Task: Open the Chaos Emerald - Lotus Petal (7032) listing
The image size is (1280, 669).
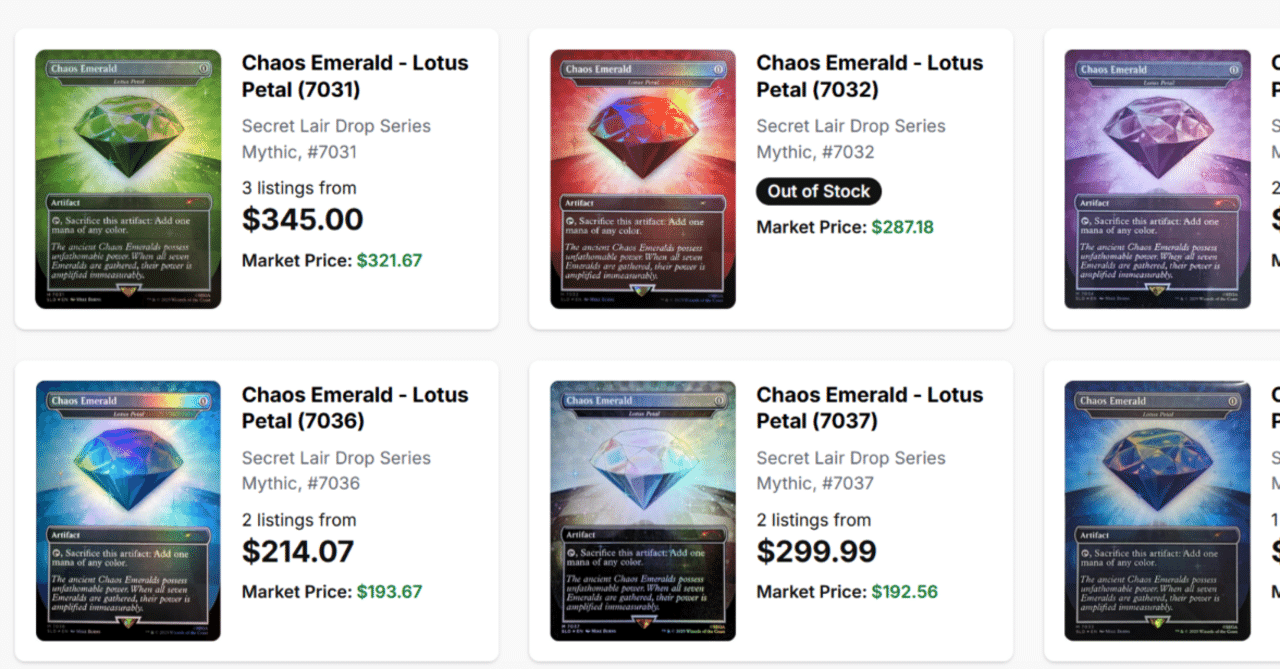Action: [x=869, y=76]
